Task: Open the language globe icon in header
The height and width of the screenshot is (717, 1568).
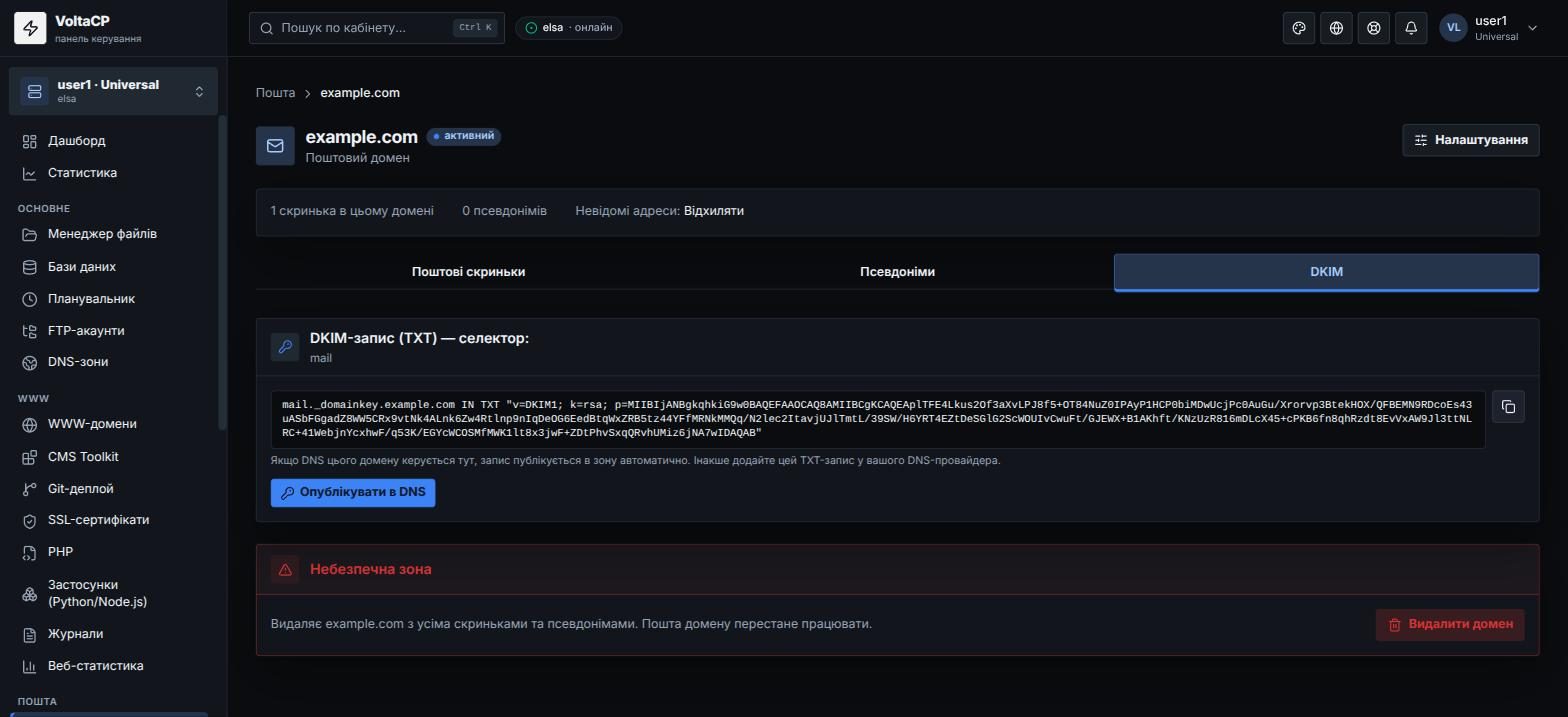Action: [x=1336, y=28]
